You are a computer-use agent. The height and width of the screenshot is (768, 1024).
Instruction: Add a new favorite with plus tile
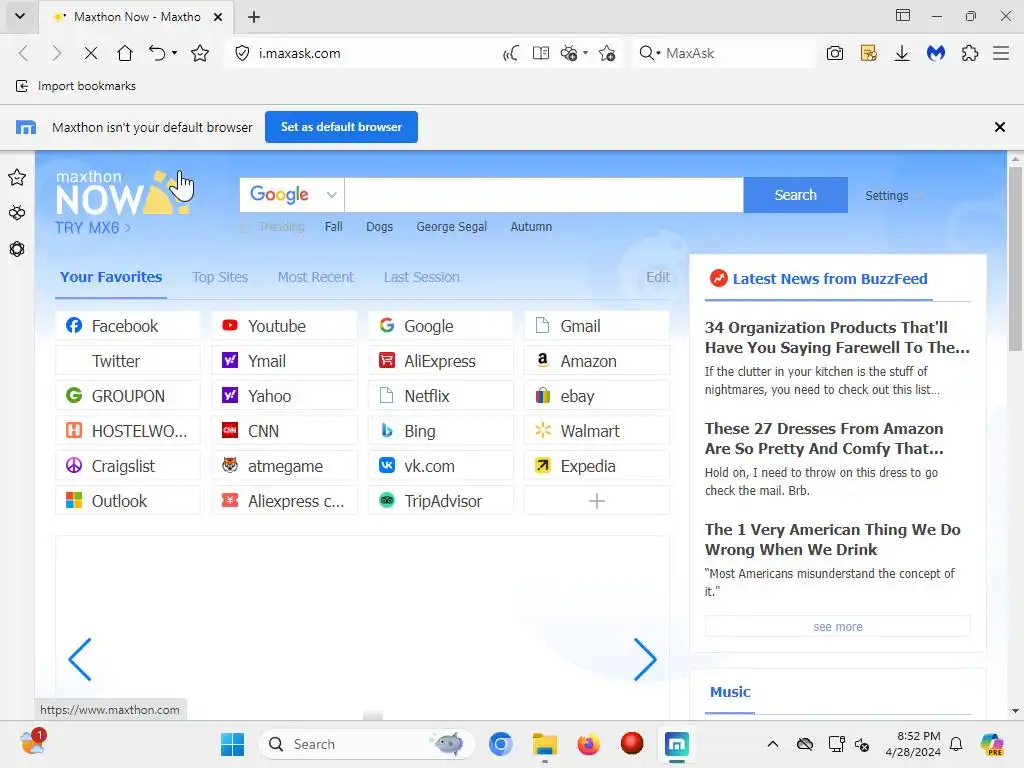pos(597,501)
